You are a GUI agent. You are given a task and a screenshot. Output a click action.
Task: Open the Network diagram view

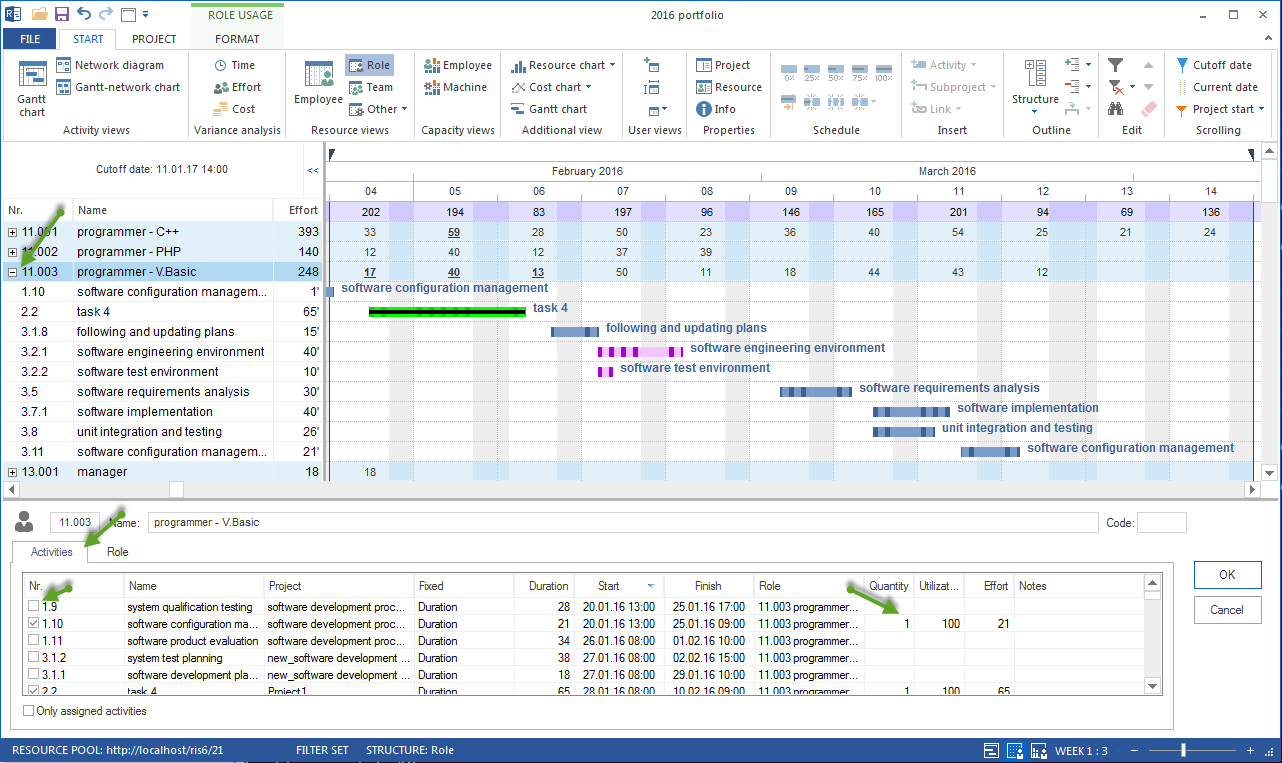[109, 65]
